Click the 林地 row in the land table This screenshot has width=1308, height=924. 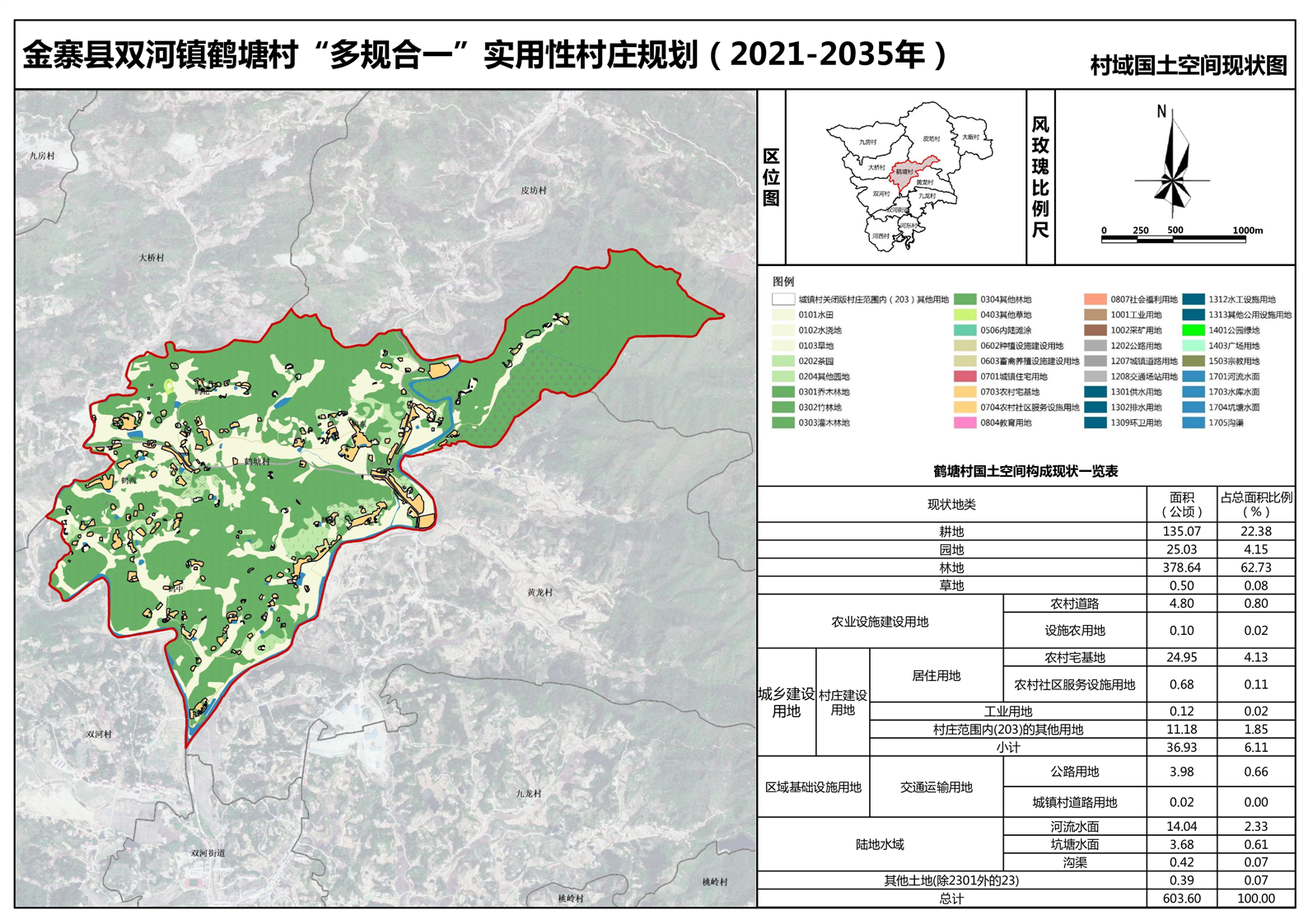coord(951,567)
